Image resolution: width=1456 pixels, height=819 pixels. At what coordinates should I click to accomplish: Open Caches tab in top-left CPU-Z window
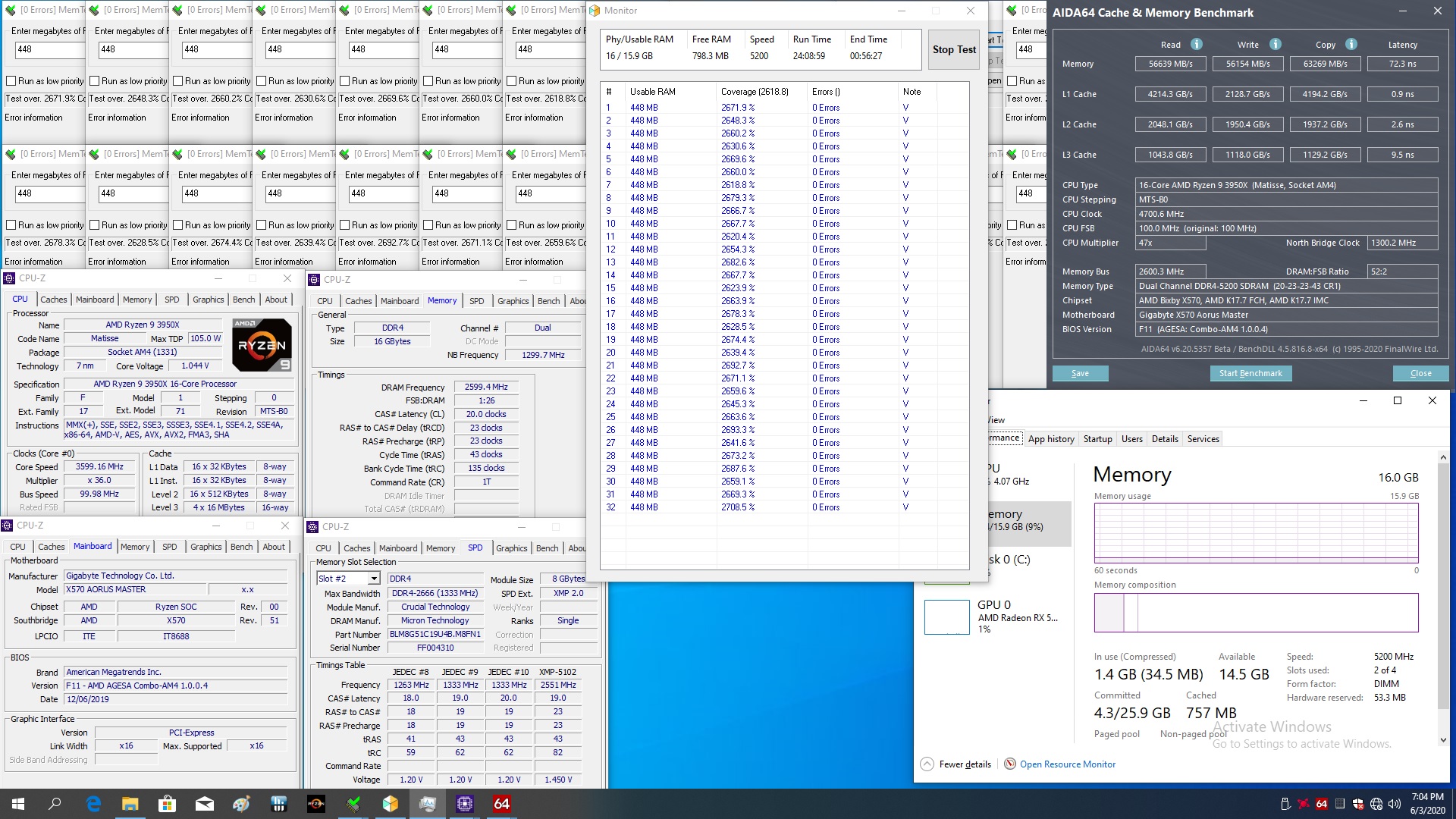point(54,300)
